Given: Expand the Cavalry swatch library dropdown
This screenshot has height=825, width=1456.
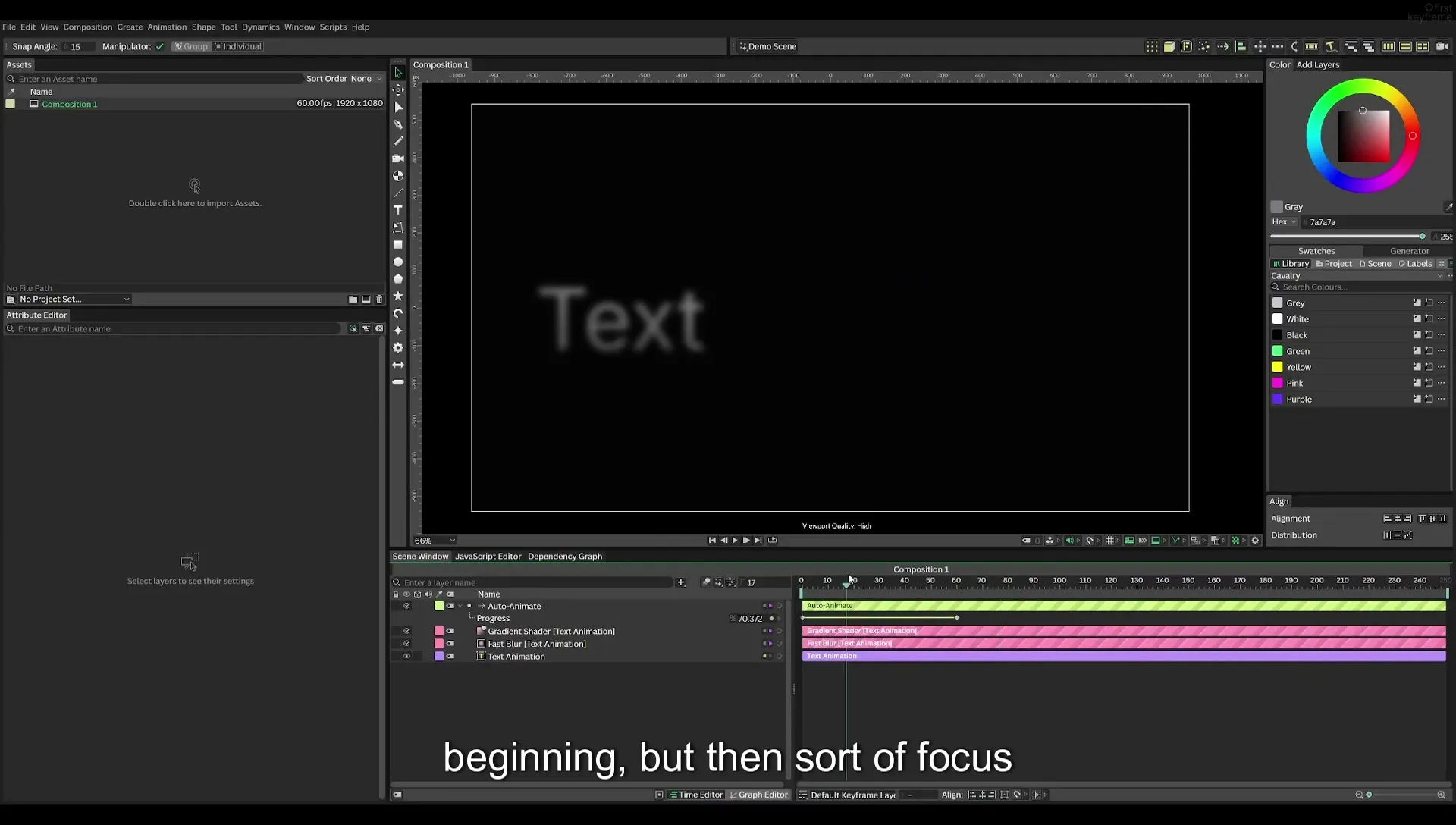Looking at the screenshot, I should click(x=1357, y=276).
